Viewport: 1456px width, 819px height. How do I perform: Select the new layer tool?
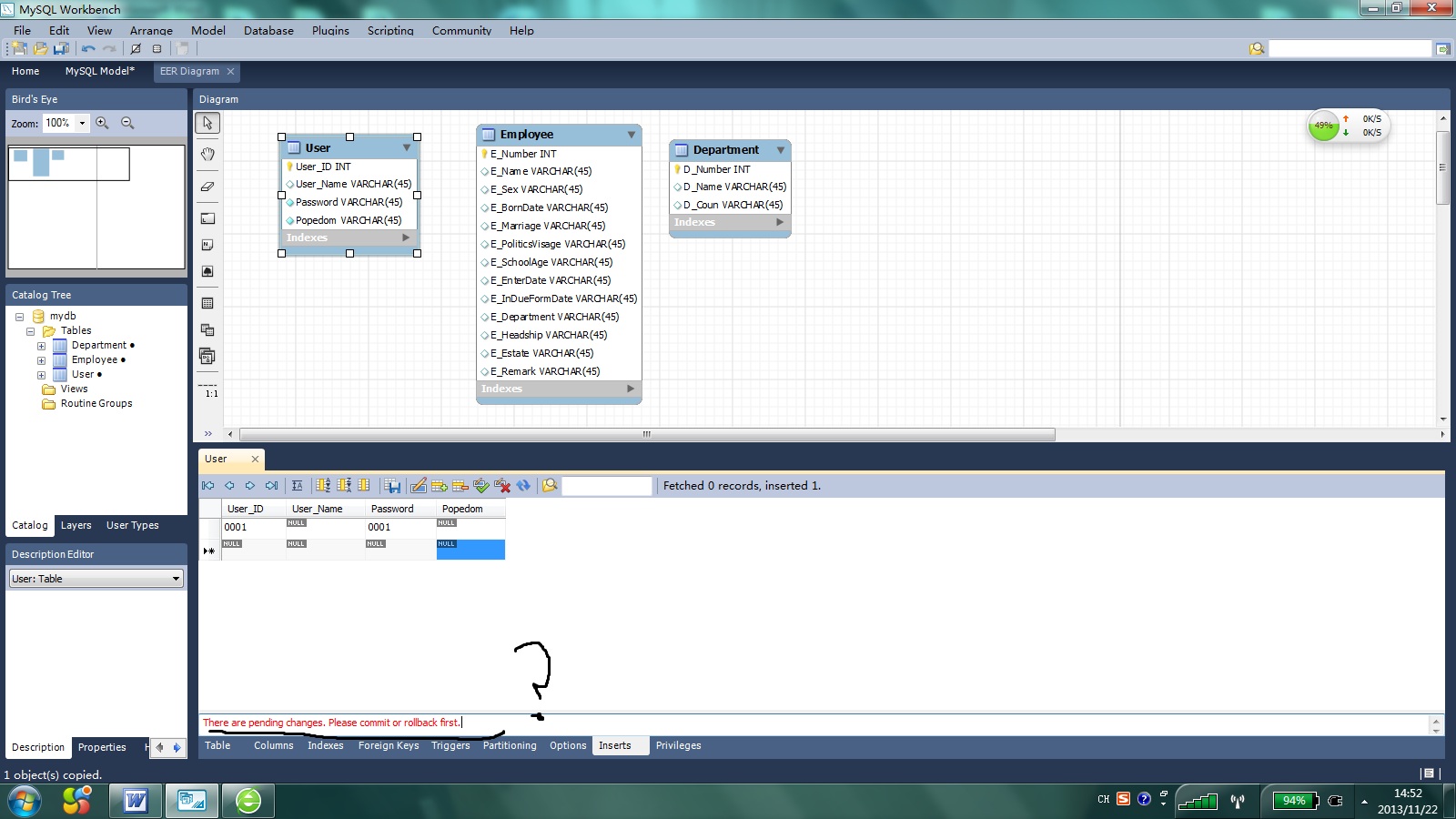pos(207,218)
